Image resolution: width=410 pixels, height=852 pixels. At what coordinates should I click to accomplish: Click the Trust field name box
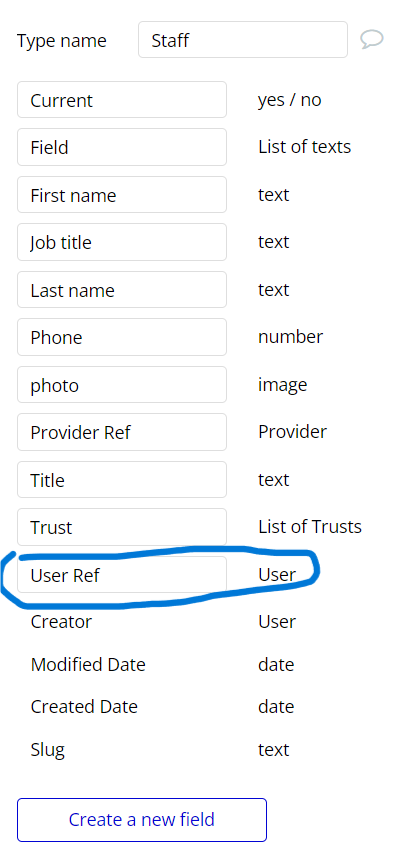coord(122,527)
